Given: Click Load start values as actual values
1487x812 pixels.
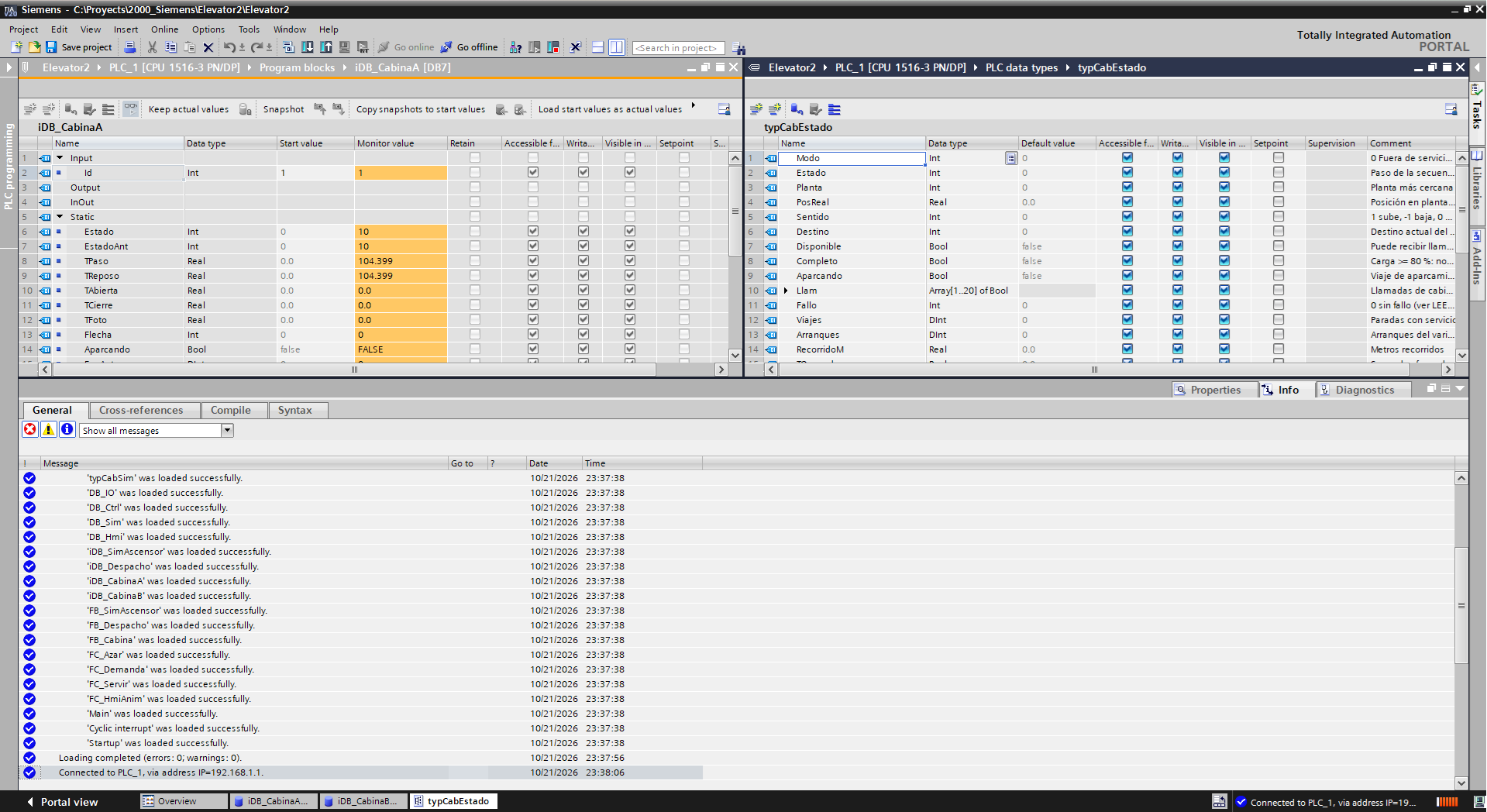Looking at the screenshot, I should tap(610, 109).
